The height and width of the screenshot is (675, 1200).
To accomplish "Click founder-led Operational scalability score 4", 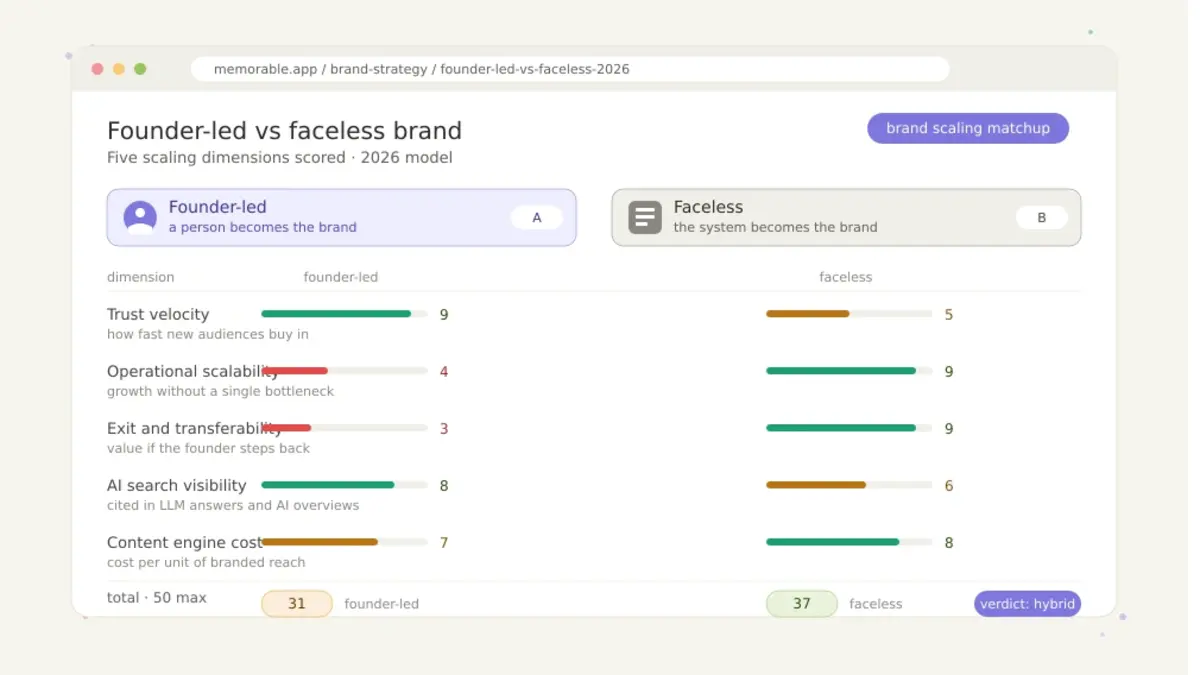I will (444, 371).
